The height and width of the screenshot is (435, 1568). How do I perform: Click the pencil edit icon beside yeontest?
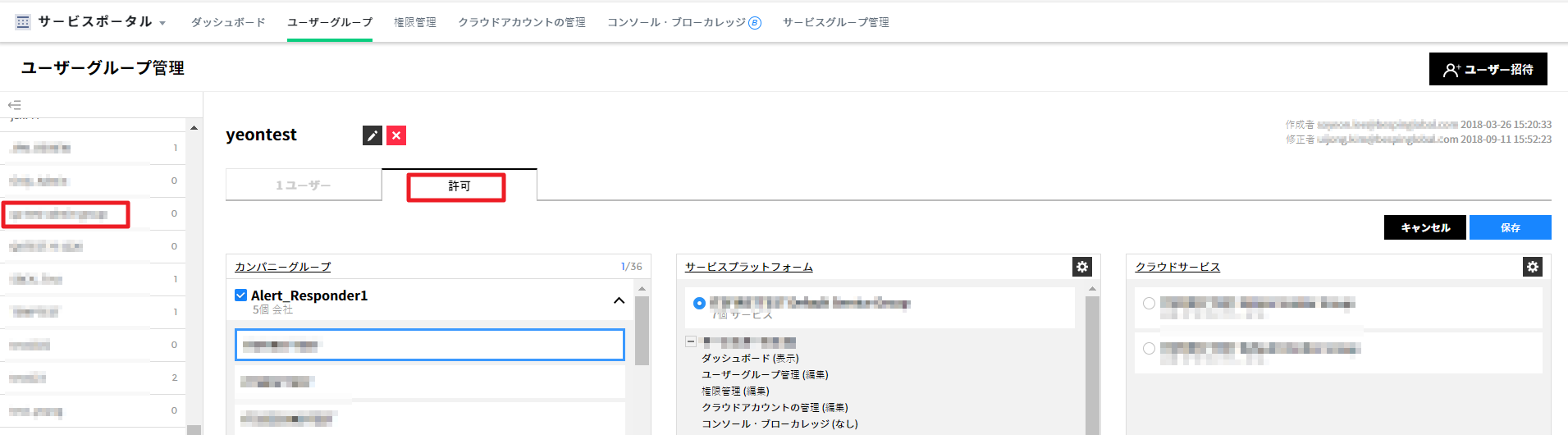373,135
